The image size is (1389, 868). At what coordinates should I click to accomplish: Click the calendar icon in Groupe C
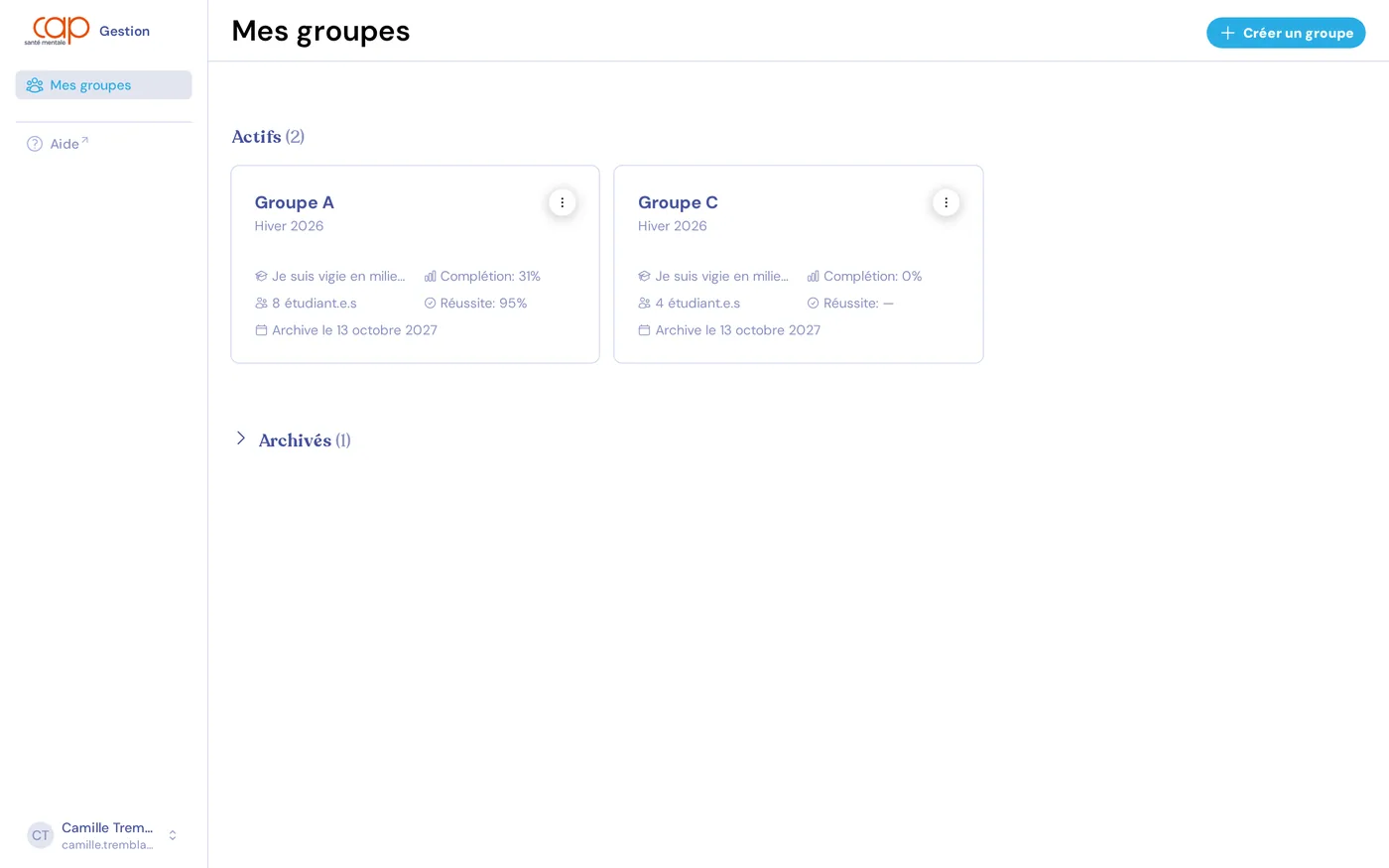pos(644,329)
